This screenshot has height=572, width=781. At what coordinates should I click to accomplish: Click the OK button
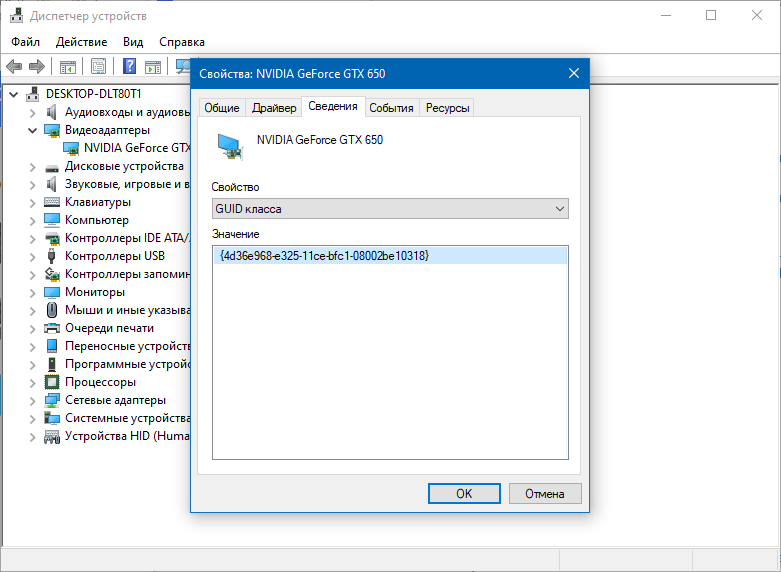(x=464, y=493)
